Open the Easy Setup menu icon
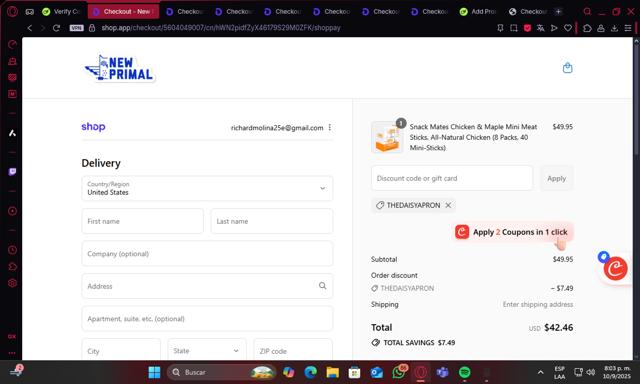The height and width of the screenshot is (384, 640). click(628, 28)
